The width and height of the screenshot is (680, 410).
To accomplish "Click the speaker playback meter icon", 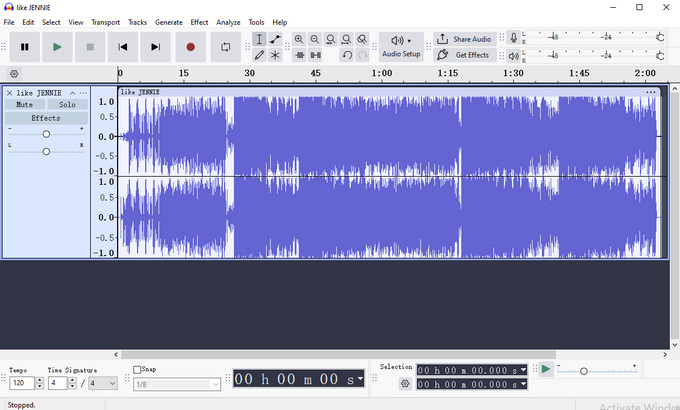I will pos(513,56).
